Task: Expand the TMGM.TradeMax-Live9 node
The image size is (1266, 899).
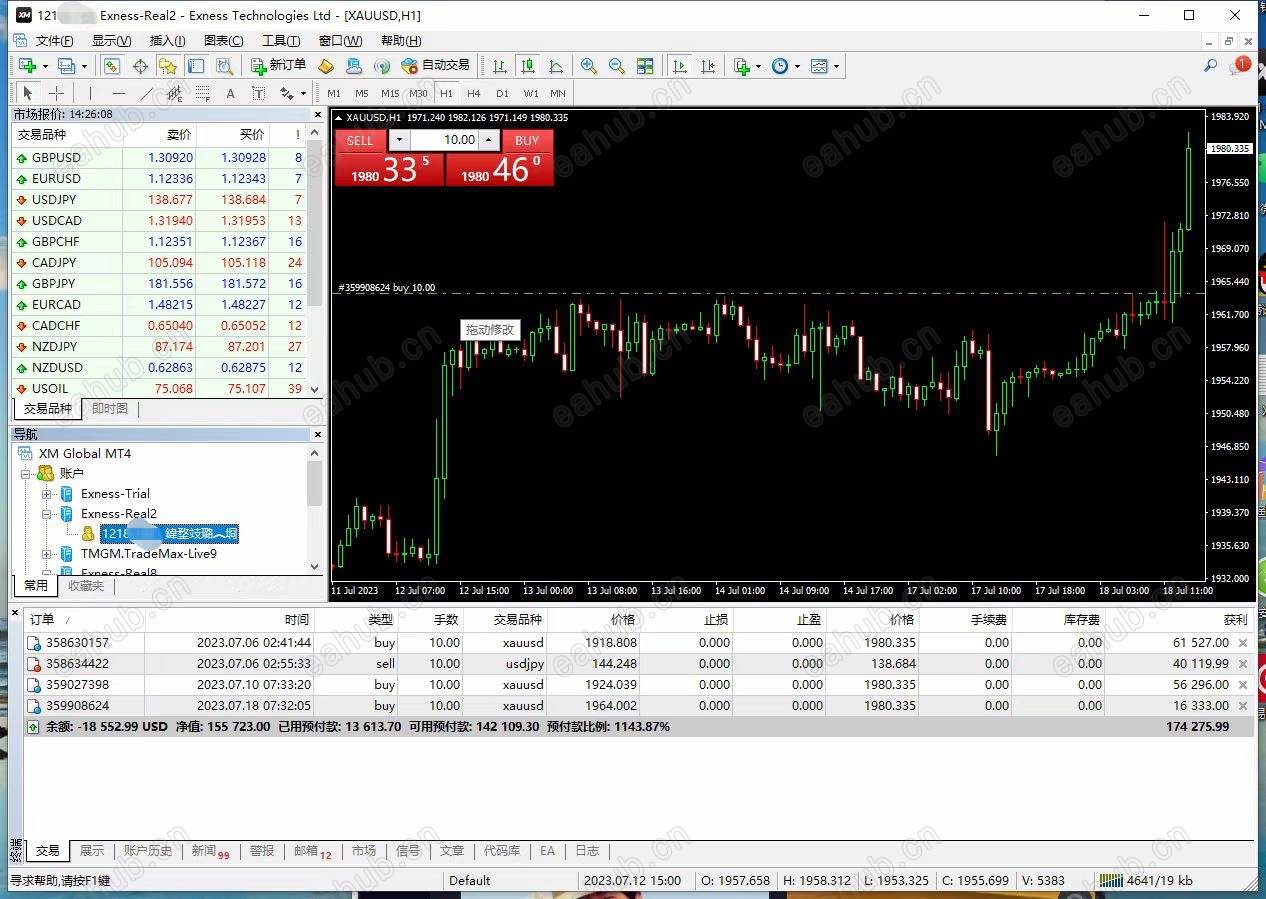Action: pos(47,554)
